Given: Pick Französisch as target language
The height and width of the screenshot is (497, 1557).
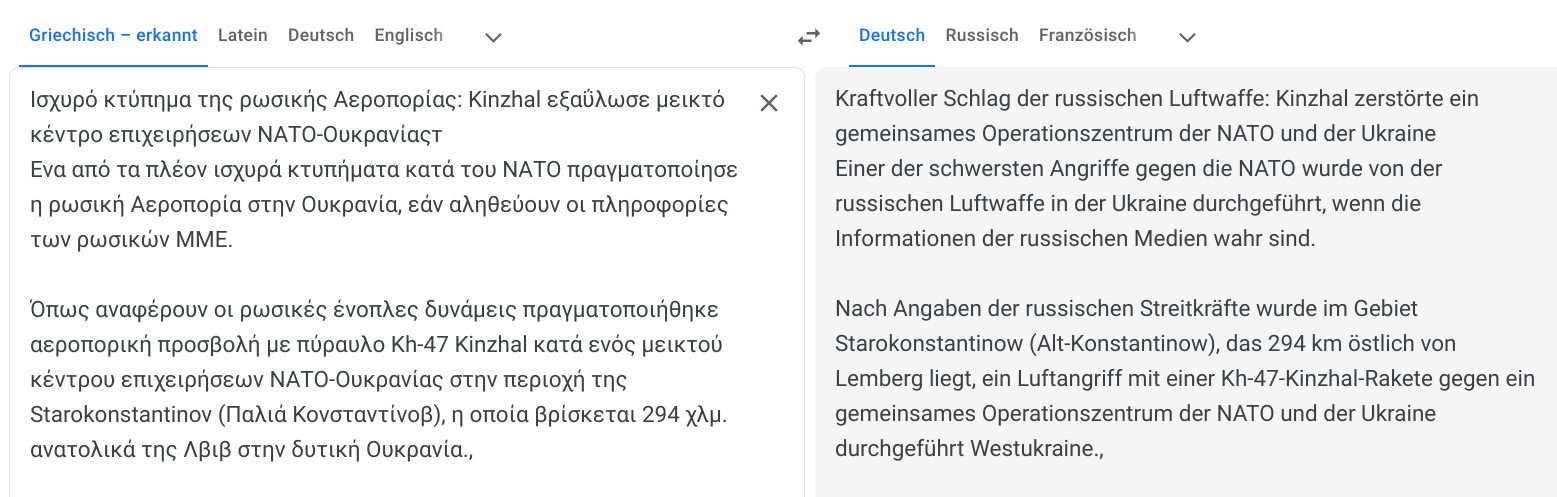Looking at the screenshot, I should click(1087, 35).
